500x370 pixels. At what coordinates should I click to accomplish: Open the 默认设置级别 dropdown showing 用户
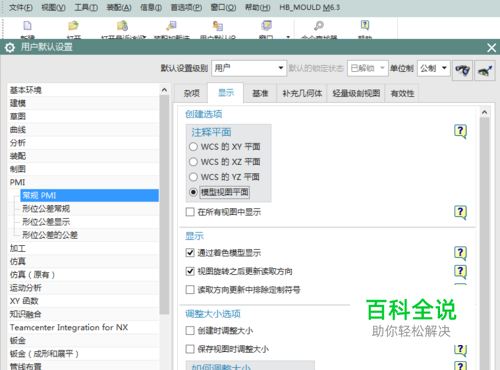click(x=249, y=68)
